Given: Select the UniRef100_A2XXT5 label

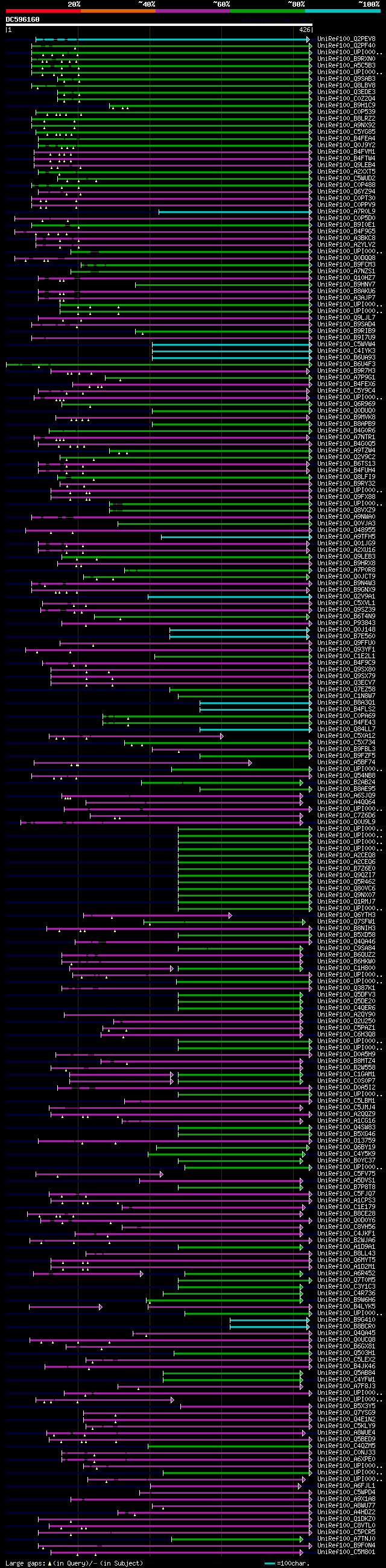Looking at the screenshot, I should point(346,173).
